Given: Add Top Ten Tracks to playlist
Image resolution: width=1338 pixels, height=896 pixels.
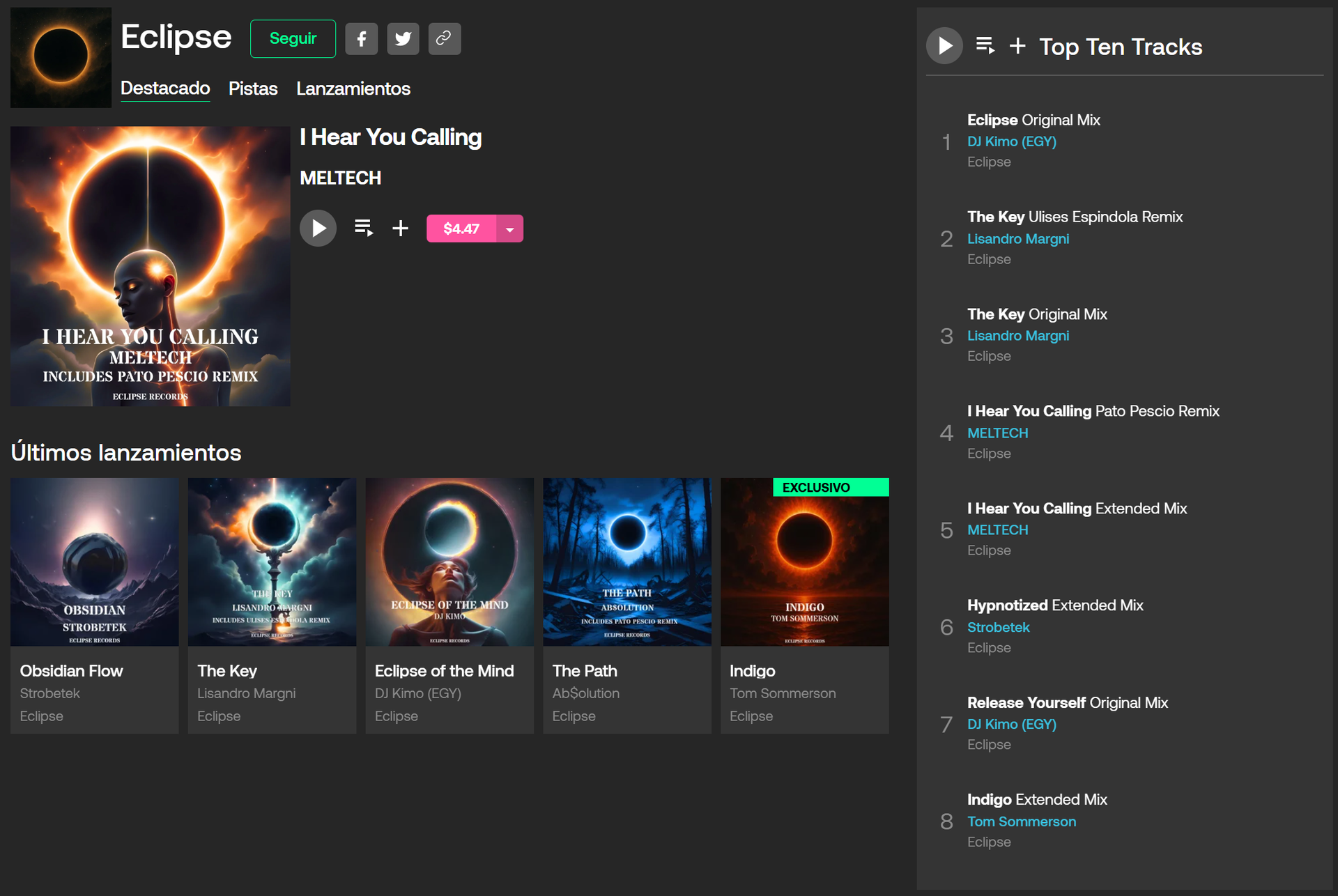Looking at the screenshot, I should point(1017,46).
